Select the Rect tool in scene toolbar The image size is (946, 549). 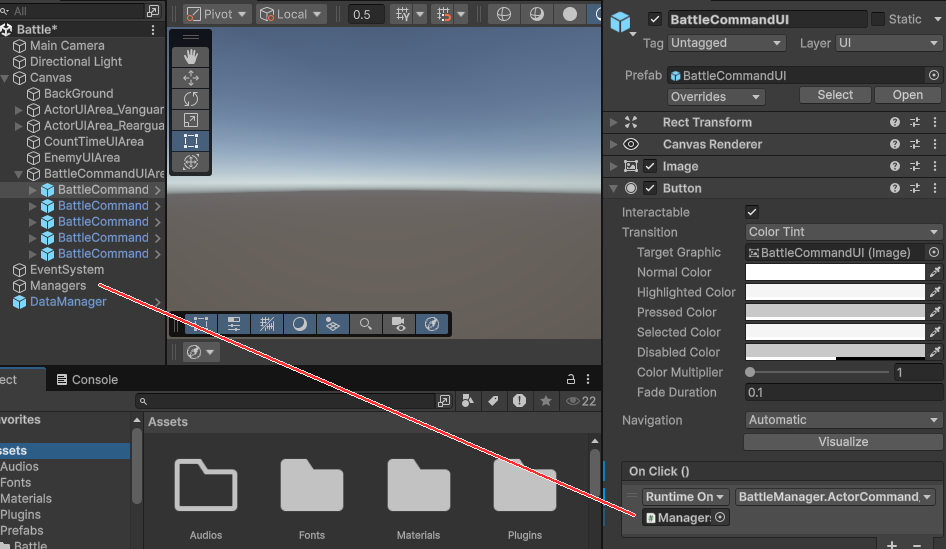[x=190, y=141]
